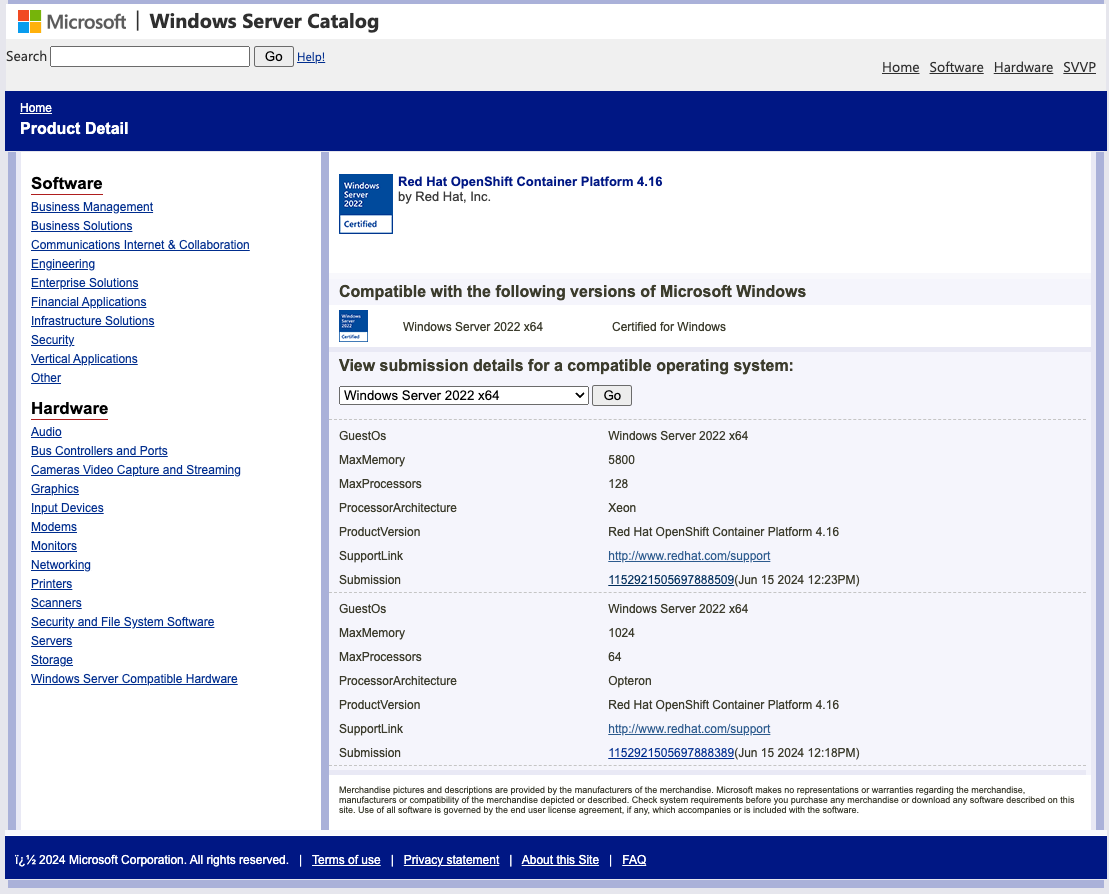Image resolution: width=1109 pixels, height=894 pixels.
Task: Open Enterprise Solutions category
Action: click(x=84, y=283)
